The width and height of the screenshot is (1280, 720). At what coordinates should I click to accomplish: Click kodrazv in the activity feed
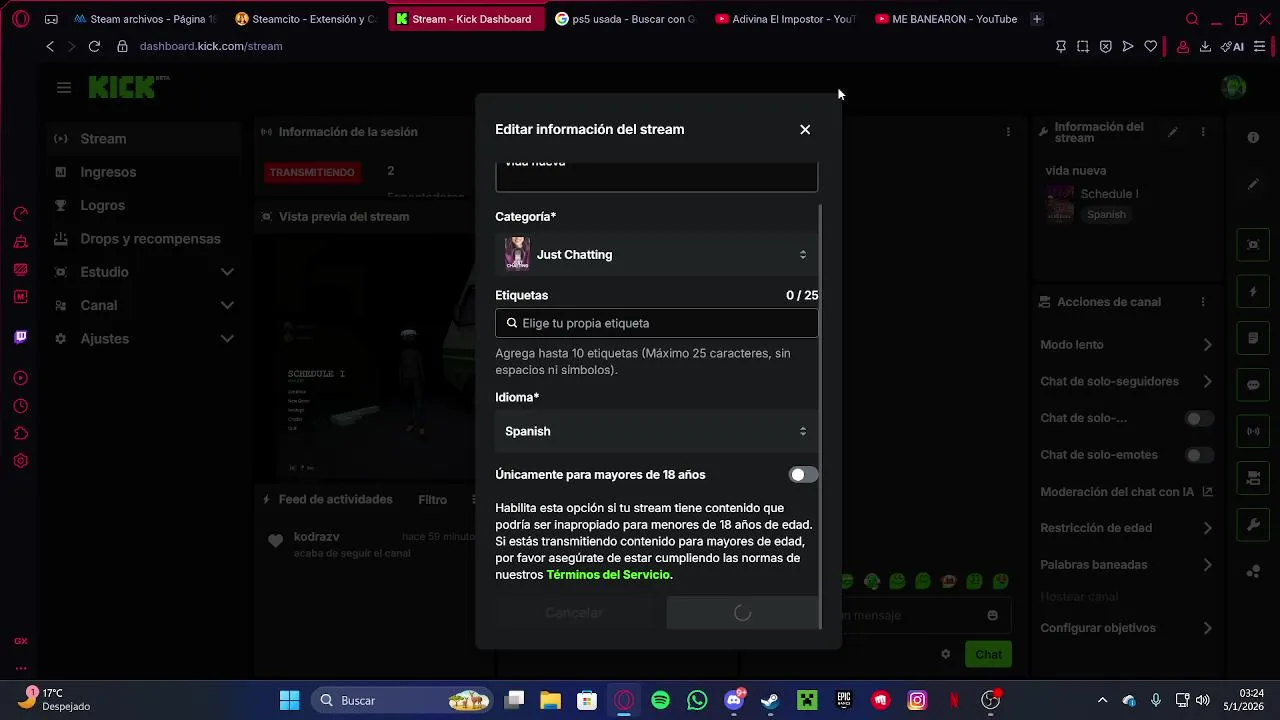[316, 537]
